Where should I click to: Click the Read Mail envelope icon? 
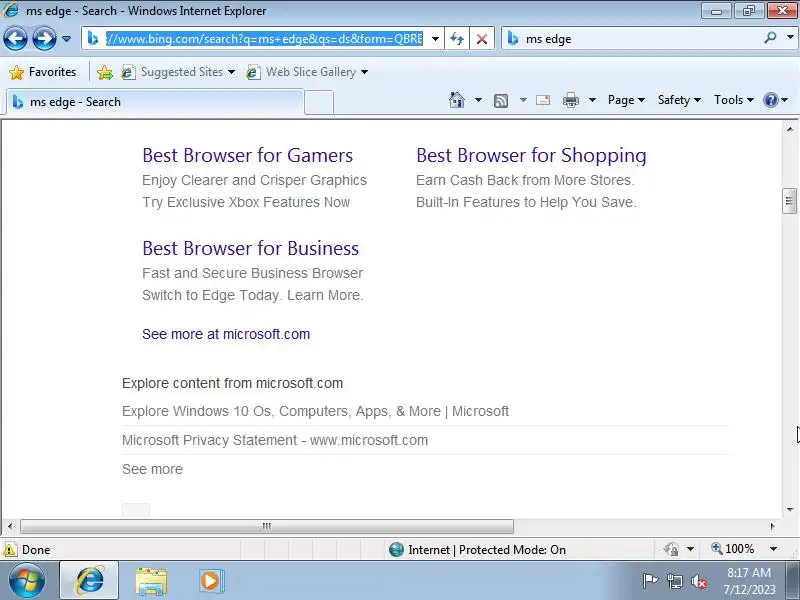tap(543, 100)
